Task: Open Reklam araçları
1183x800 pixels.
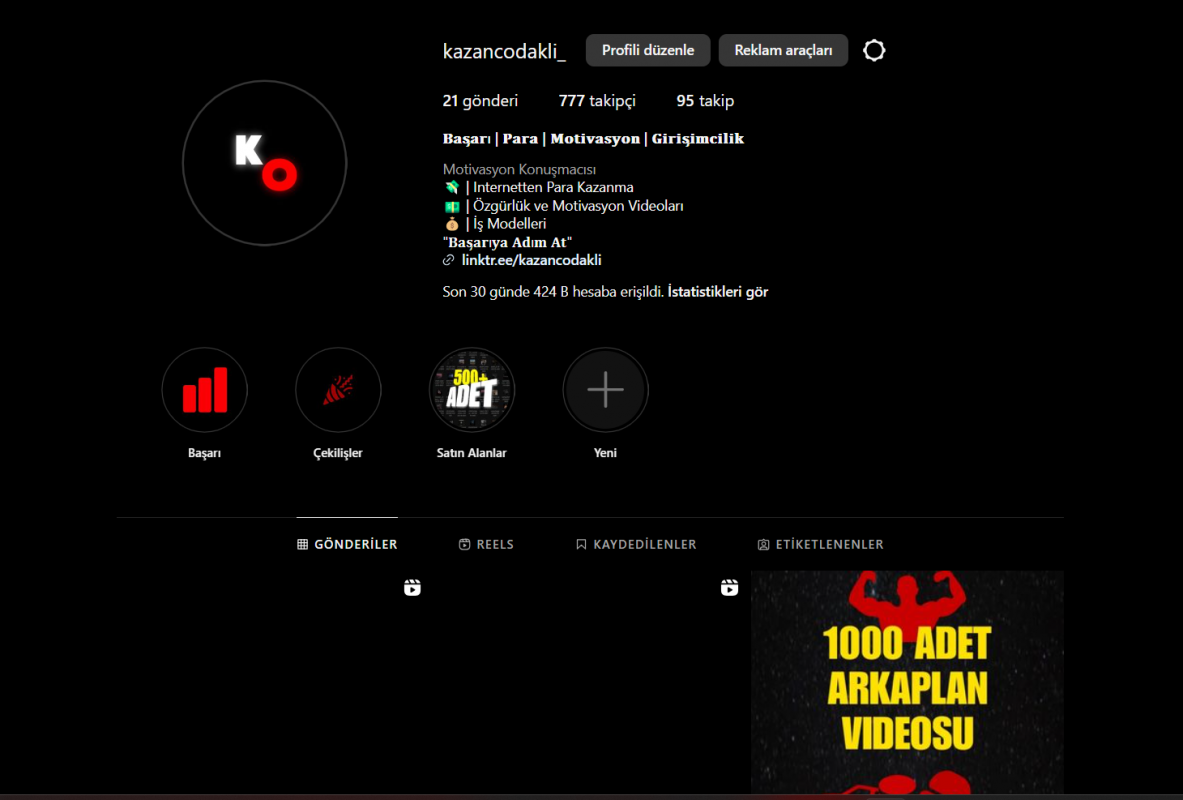Action: [x=783, y=51]
